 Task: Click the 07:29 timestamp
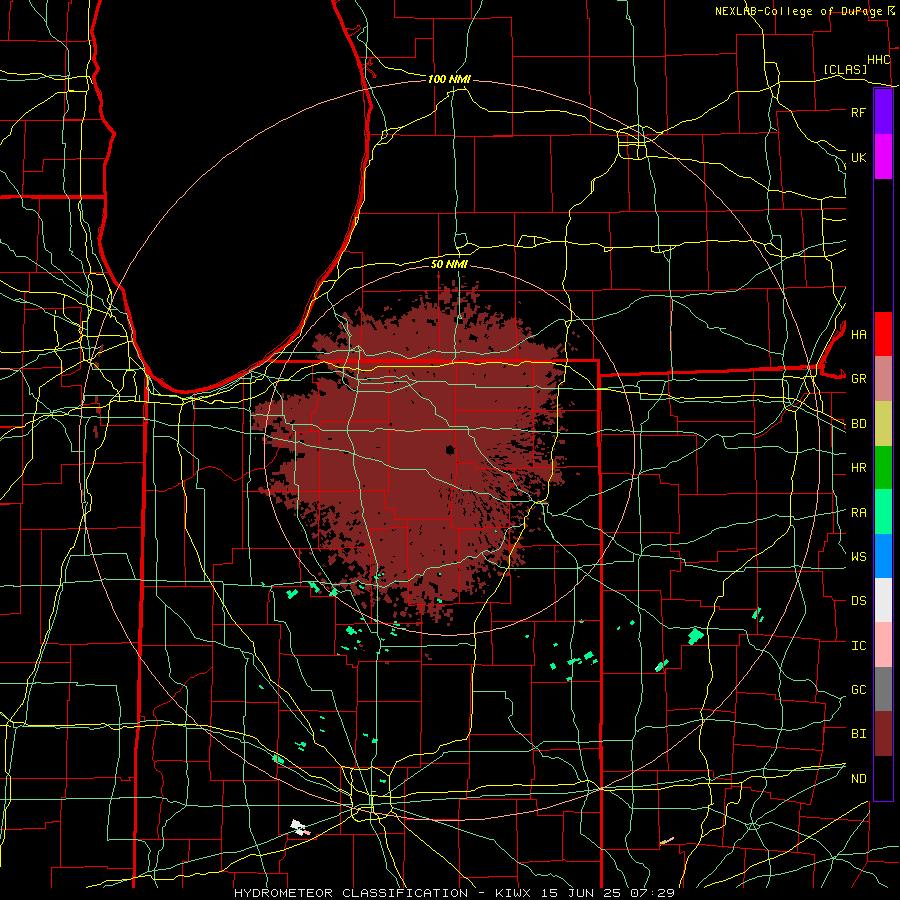(654, 893)
